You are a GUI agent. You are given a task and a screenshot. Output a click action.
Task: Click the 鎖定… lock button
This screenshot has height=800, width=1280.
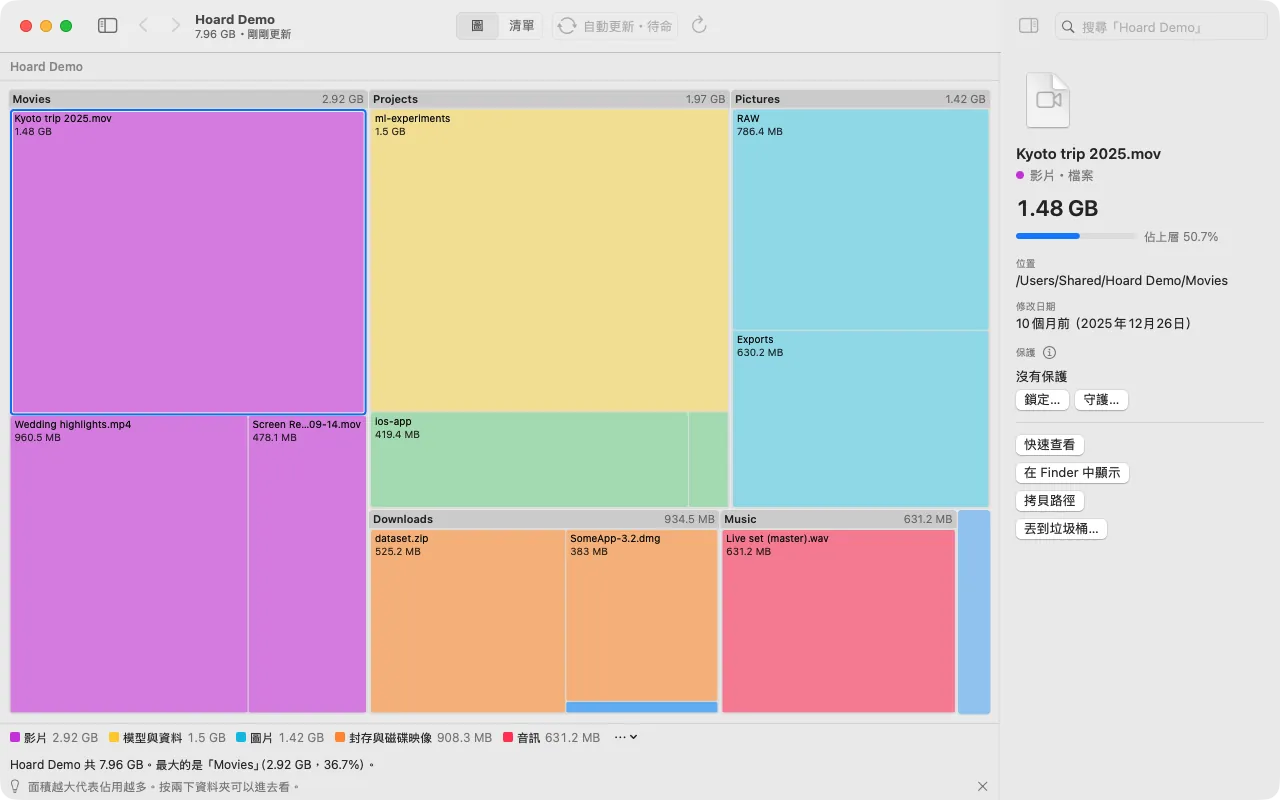[1041, 400]
